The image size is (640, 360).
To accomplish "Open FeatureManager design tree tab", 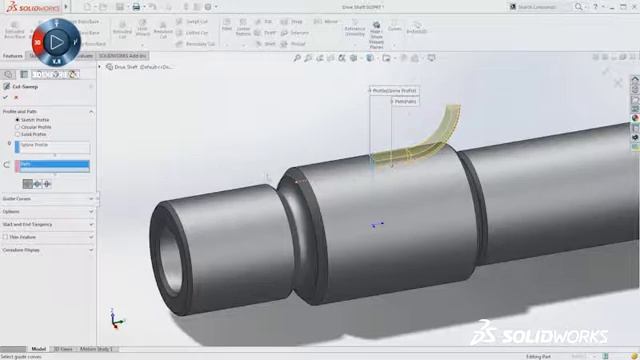I will coord(8,74).
